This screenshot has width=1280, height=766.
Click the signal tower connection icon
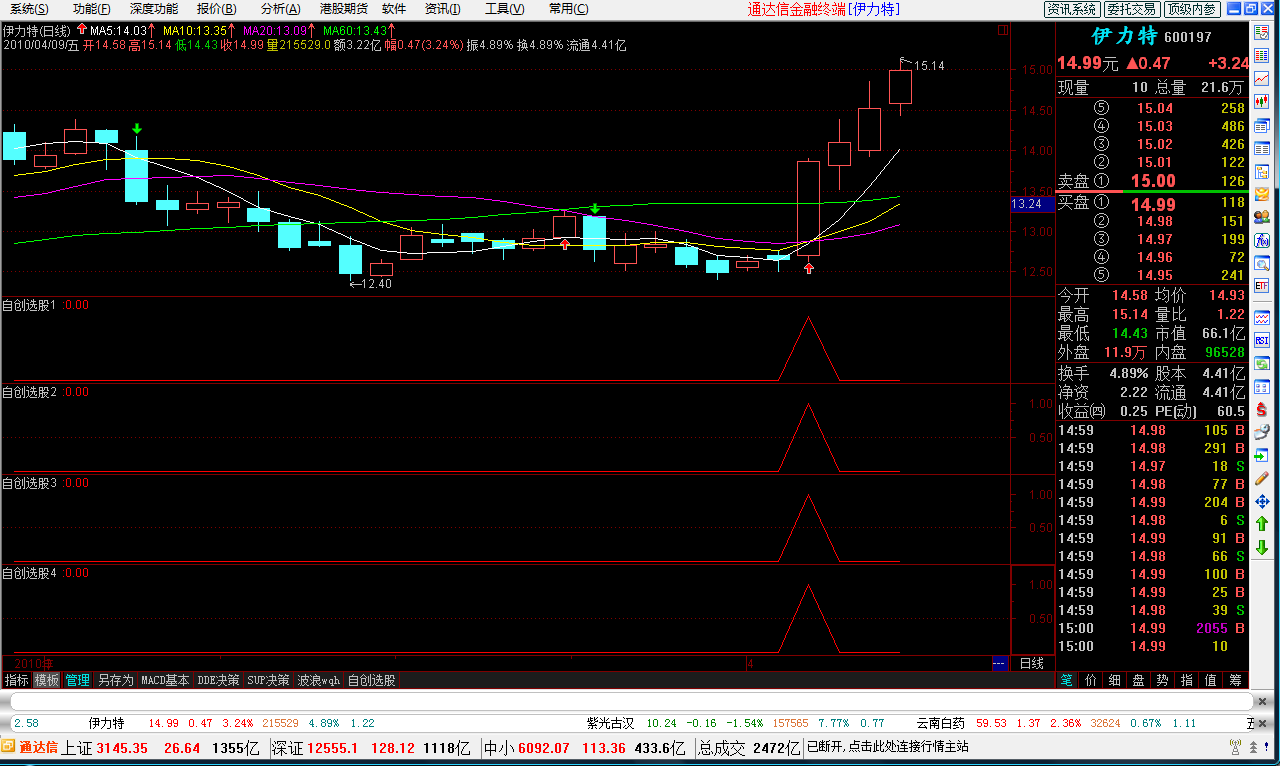(x=1233, y=747)
